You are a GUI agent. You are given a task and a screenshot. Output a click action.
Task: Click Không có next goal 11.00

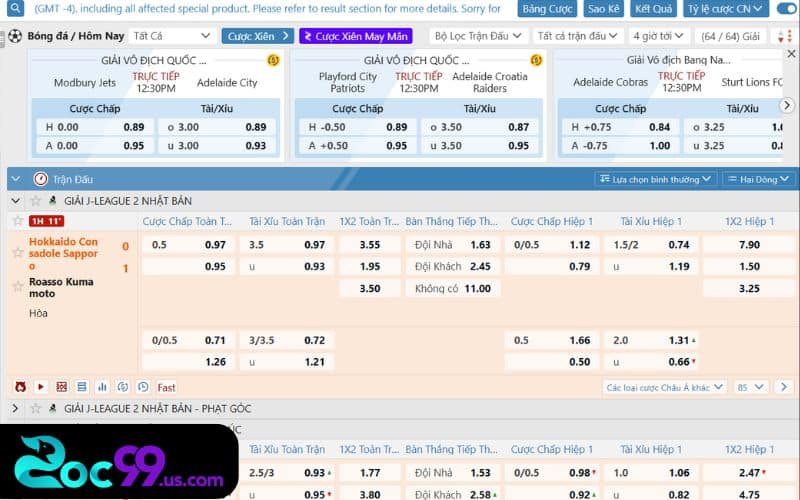453,288
